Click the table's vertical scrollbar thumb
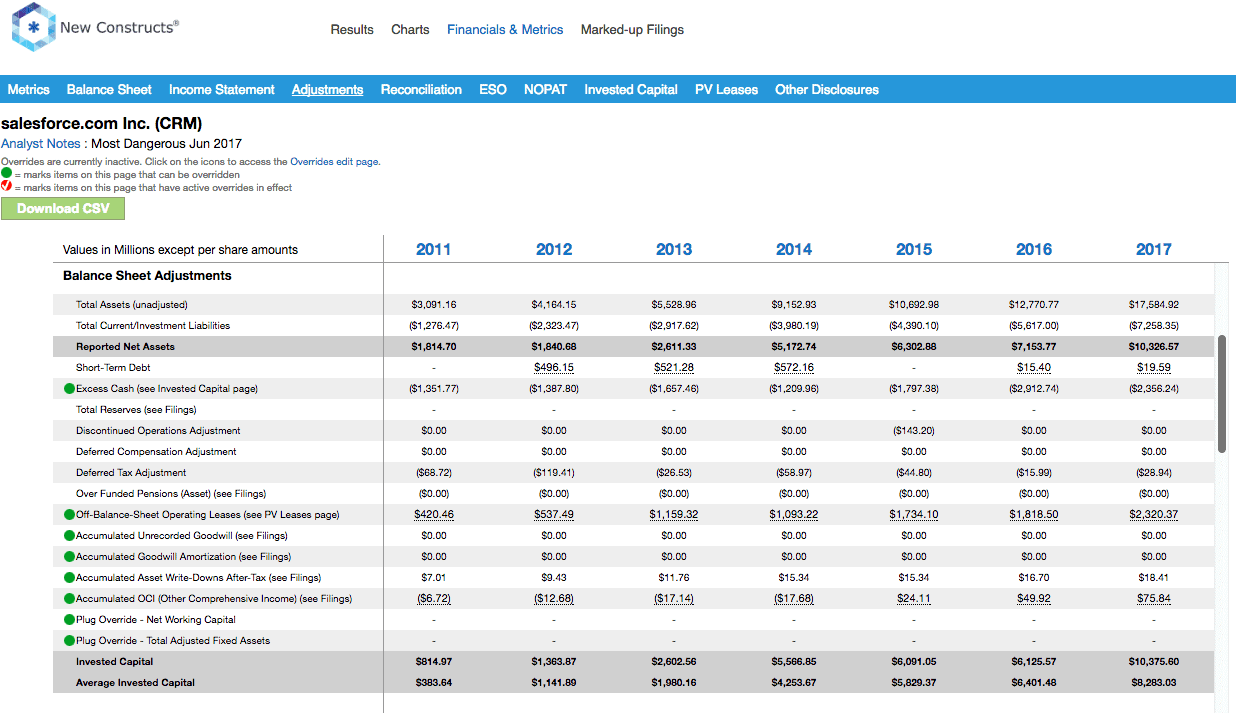The height and width of the screenshot is (713, 1236). coord(1221,396)
